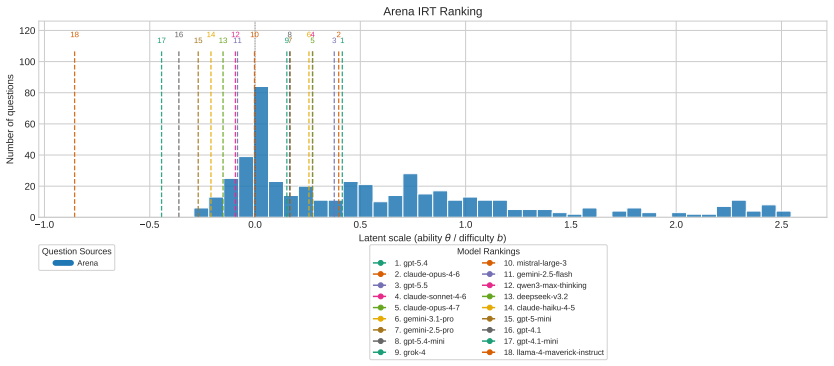Screen dimensions: 834x366
Task: Click the pink rank label "12" above the plot
Action: point(235,35)
